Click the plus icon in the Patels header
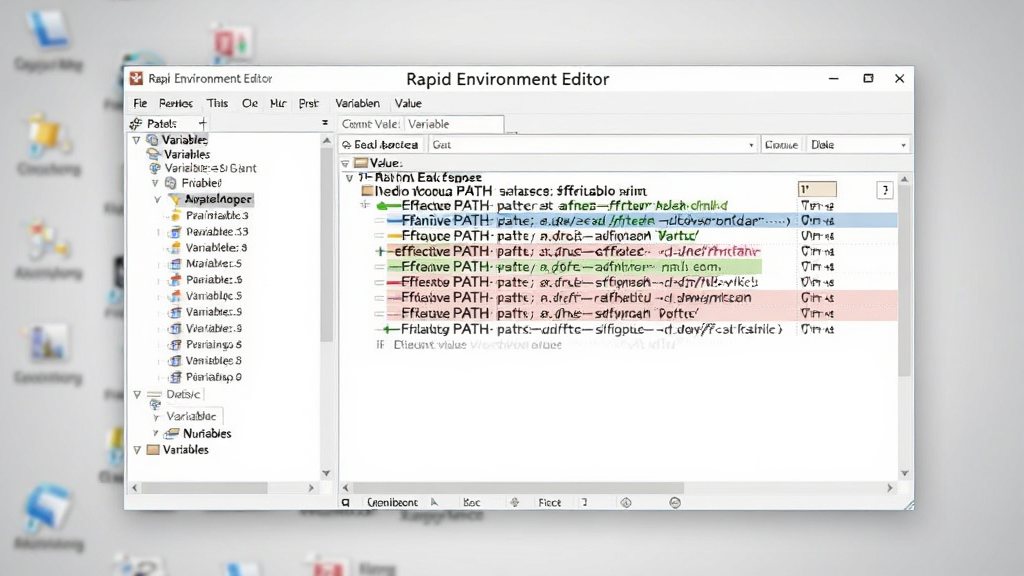The image size is (1024, 576). 202,123
